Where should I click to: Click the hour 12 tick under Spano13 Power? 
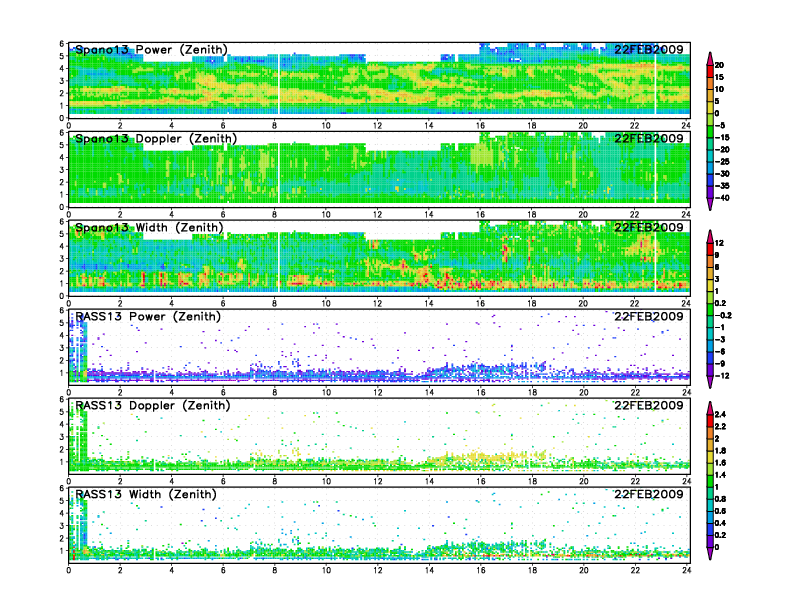[x=377, y=126]
